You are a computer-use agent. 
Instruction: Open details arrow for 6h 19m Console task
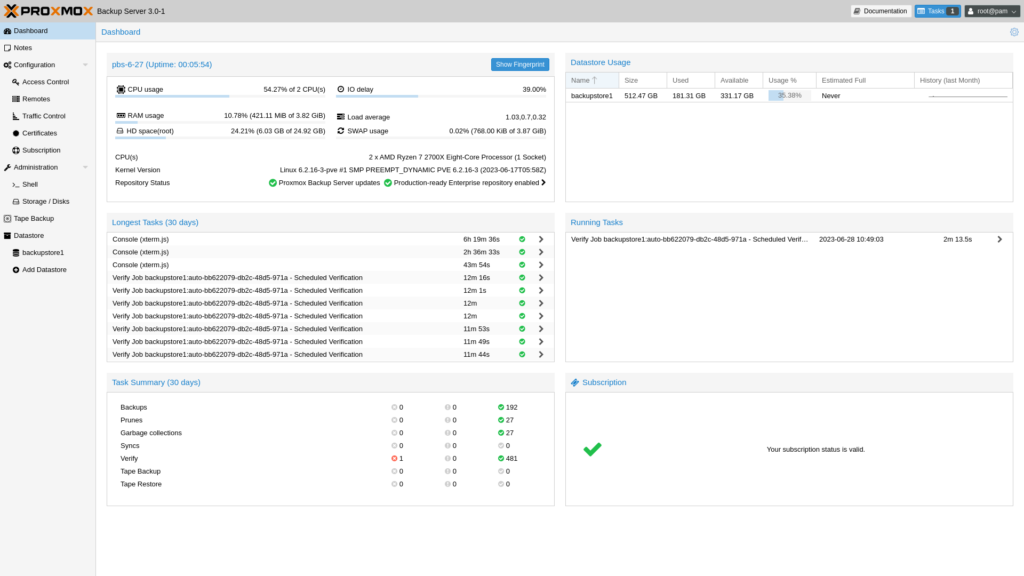[x=541, y=240]
